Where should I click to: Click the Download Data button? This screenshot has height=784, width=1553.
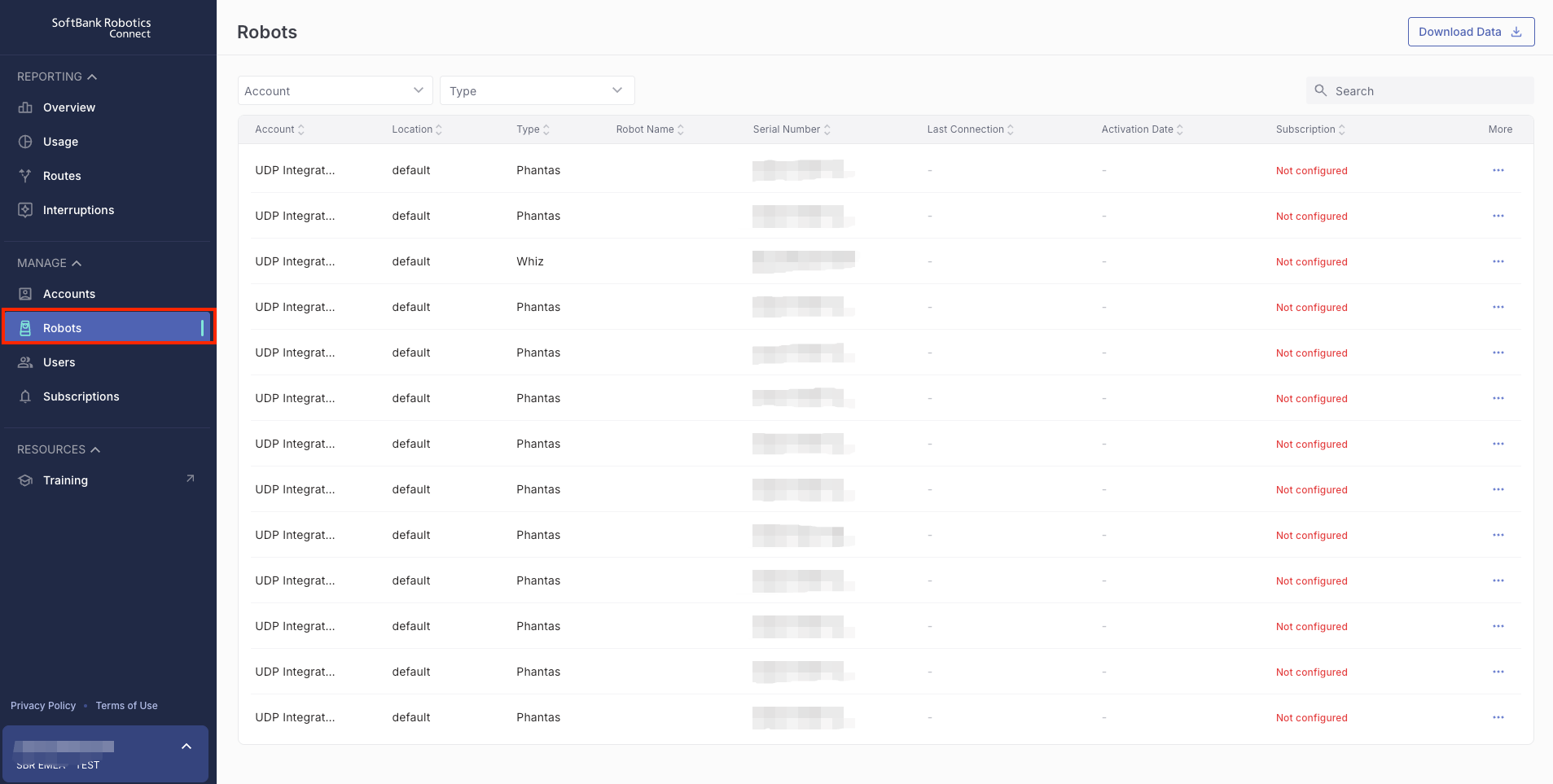[x=1471, y=32]
